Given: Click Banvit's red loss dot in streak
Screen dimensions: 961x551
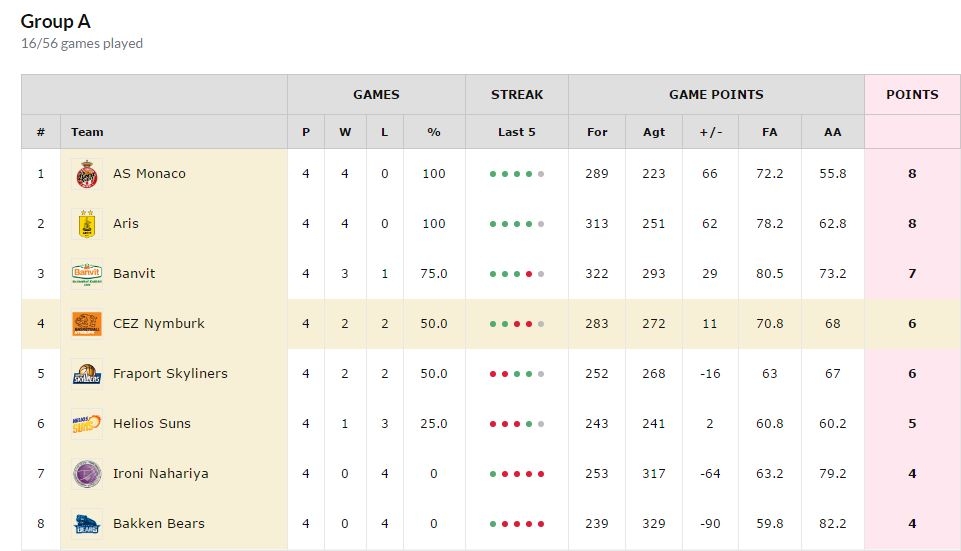Looking at the screenshot, I should pos(529,274).
